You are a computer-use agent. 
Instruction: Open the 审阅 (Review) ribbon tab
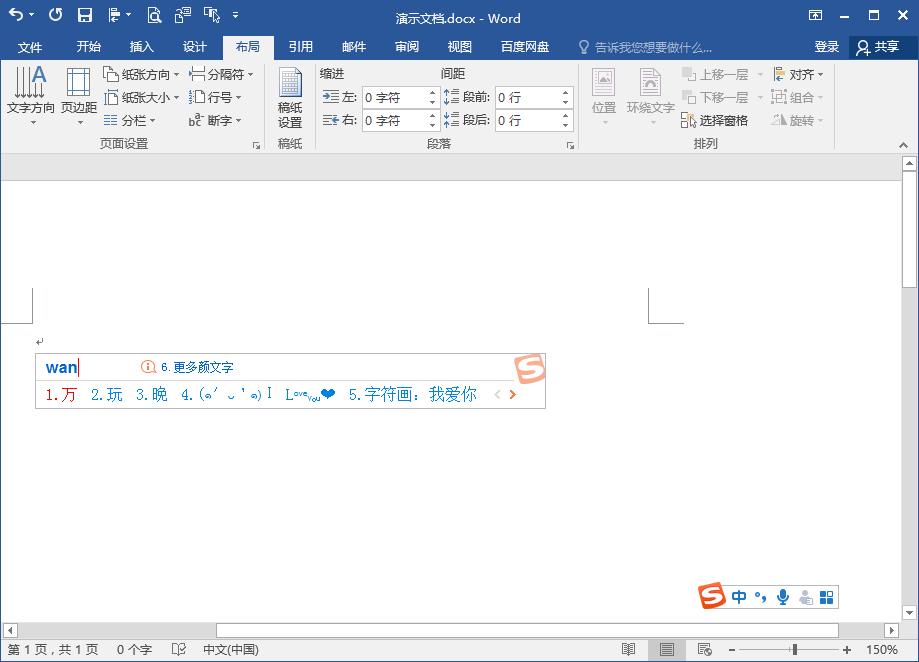[406, 46]
